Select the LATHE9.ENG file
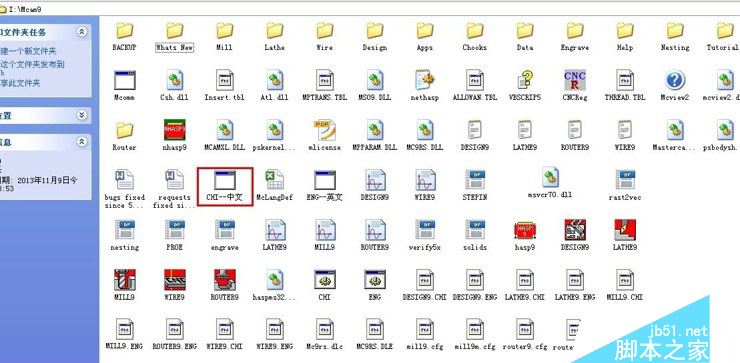Screen dimensions: 740x363 pos(575,280)
